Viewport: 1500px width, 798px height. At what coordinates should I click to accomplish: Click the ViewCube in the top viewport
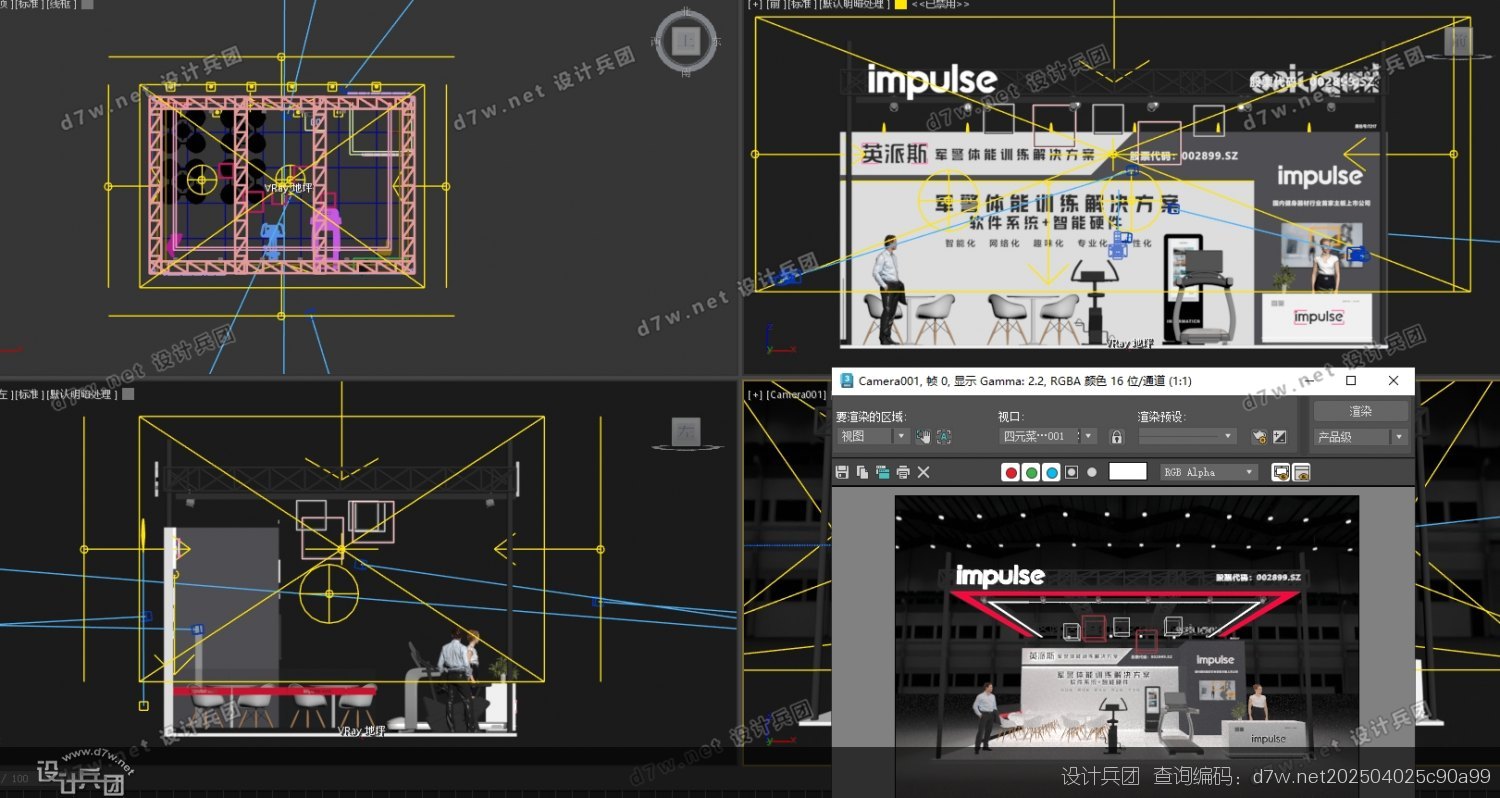tap(686, 41)
